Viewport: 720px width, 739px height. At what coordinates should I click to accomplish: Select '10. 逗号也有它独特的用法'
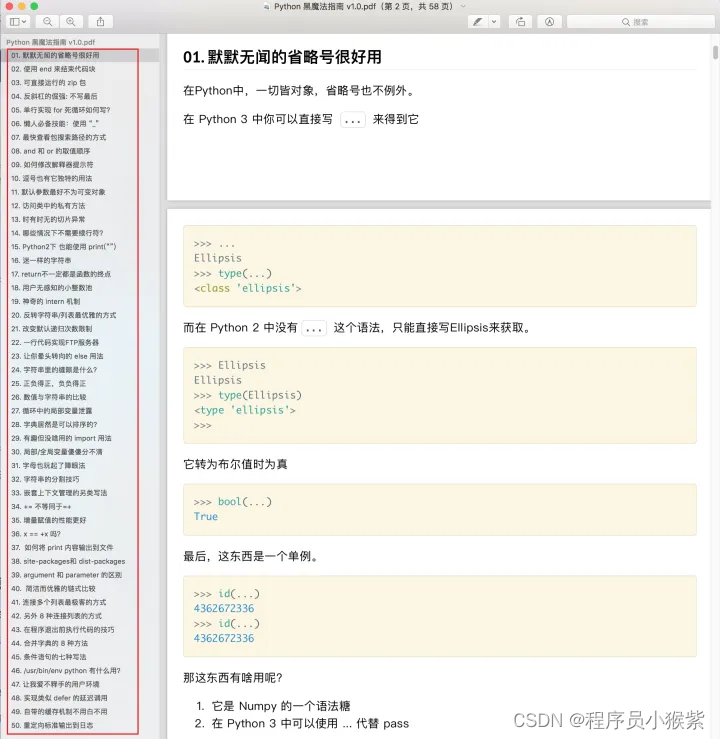coord(52,178)
